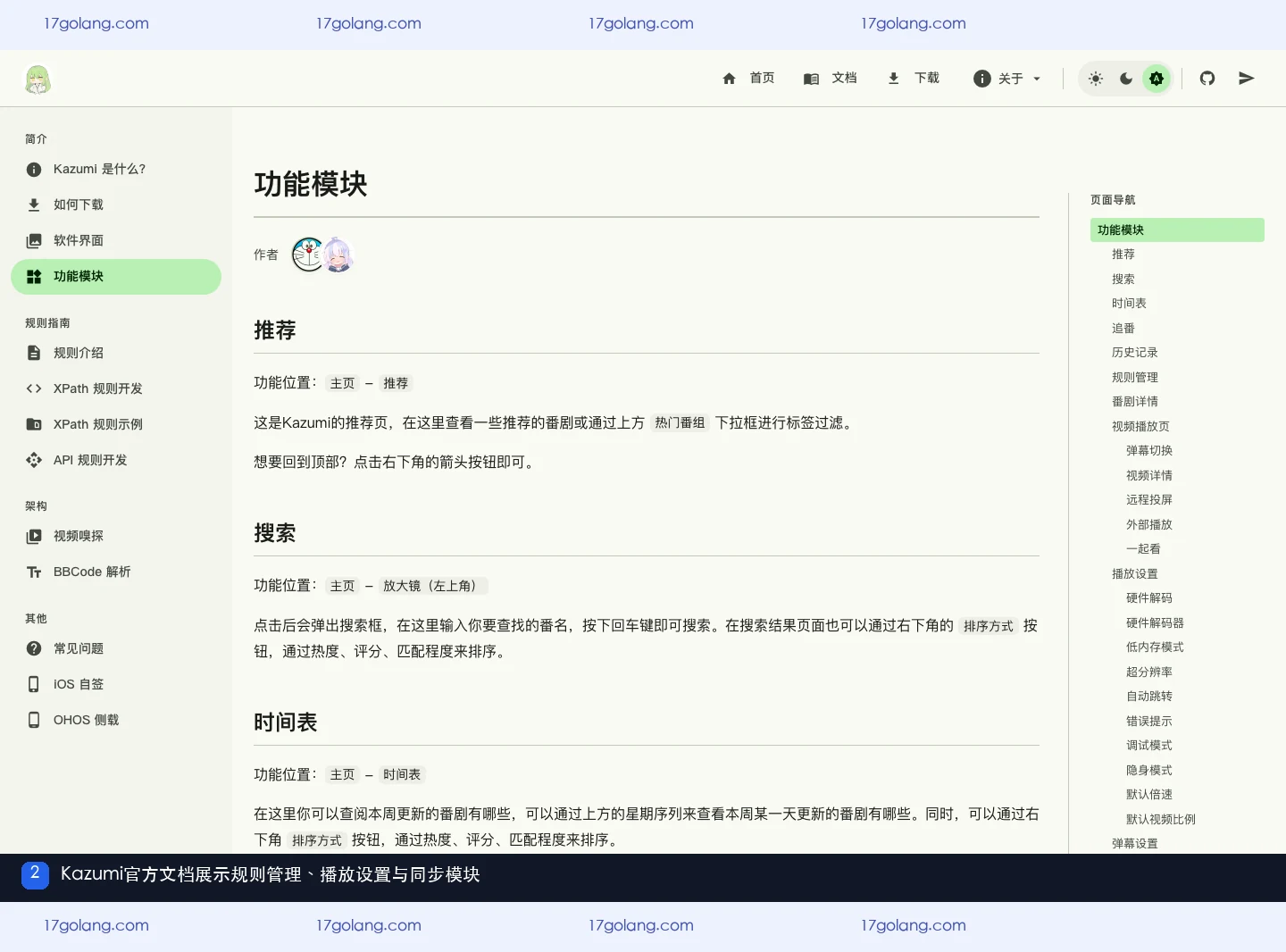The image size is (1286, 952).
Task: Jump to 硬件解码器 in page navigation
Action: (1155, 623)
